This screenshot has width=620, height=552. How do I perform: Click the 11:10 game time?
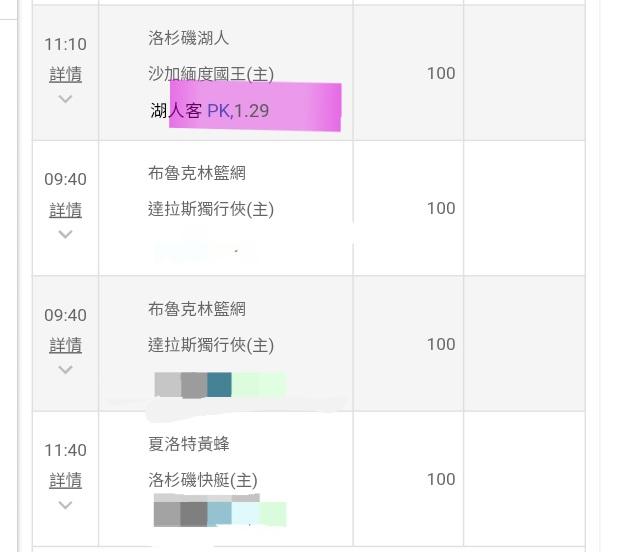pyautogui.click(x=65, y=44)
